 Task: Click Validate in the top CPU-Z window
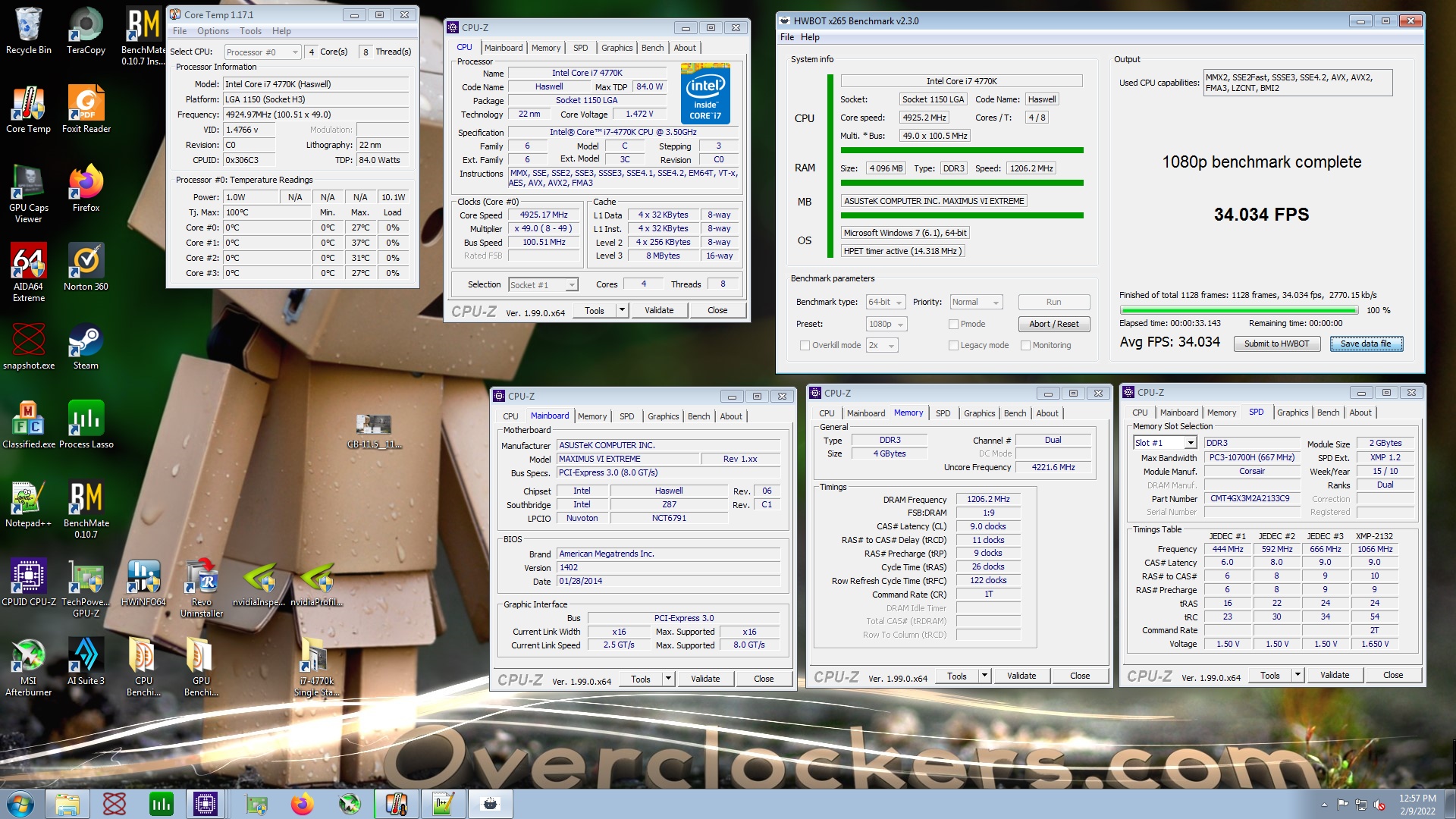[x=659, y=309]
